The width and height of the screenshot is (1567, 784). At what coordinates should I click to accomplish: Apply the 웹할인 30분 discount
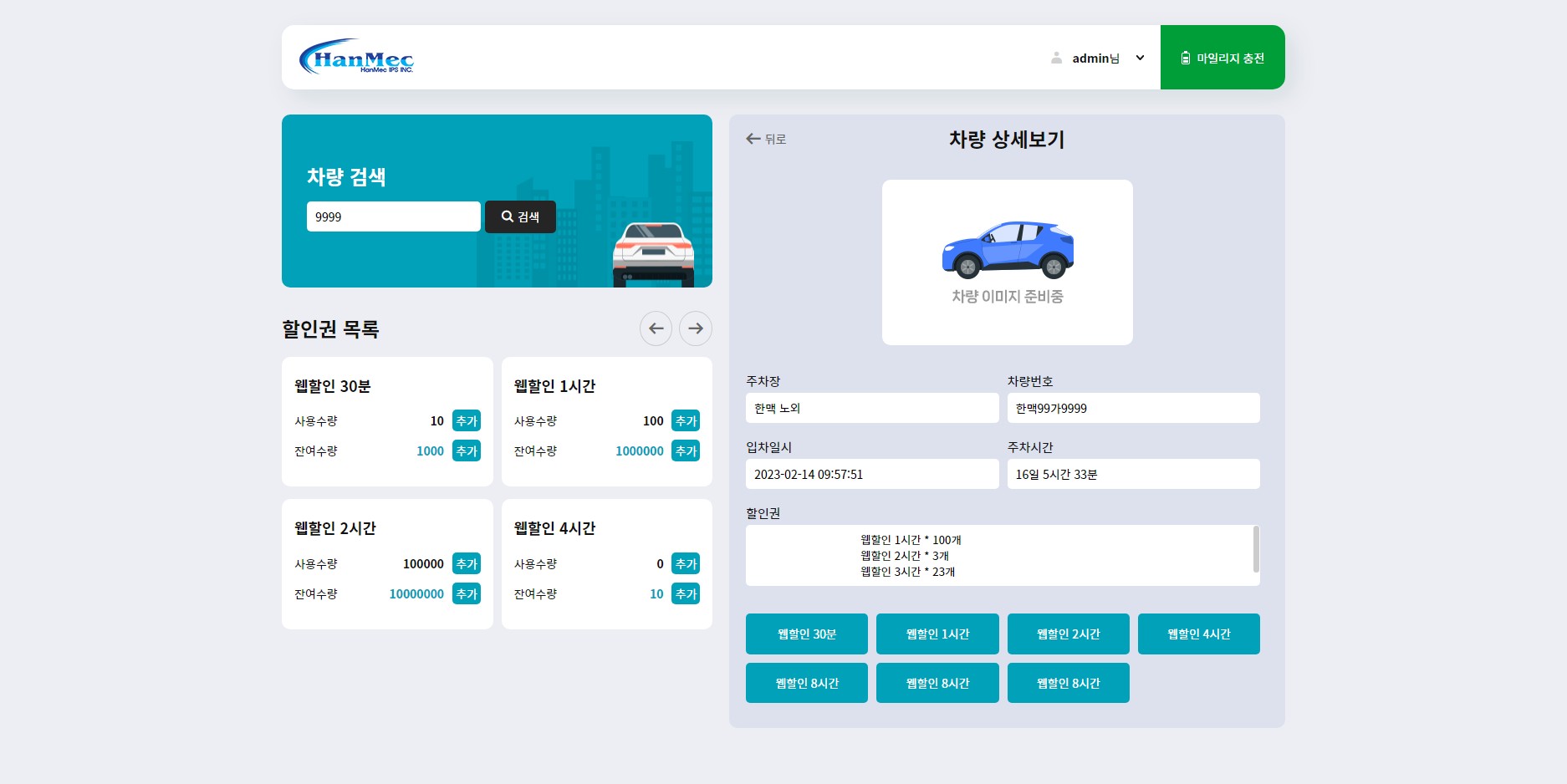806,634
